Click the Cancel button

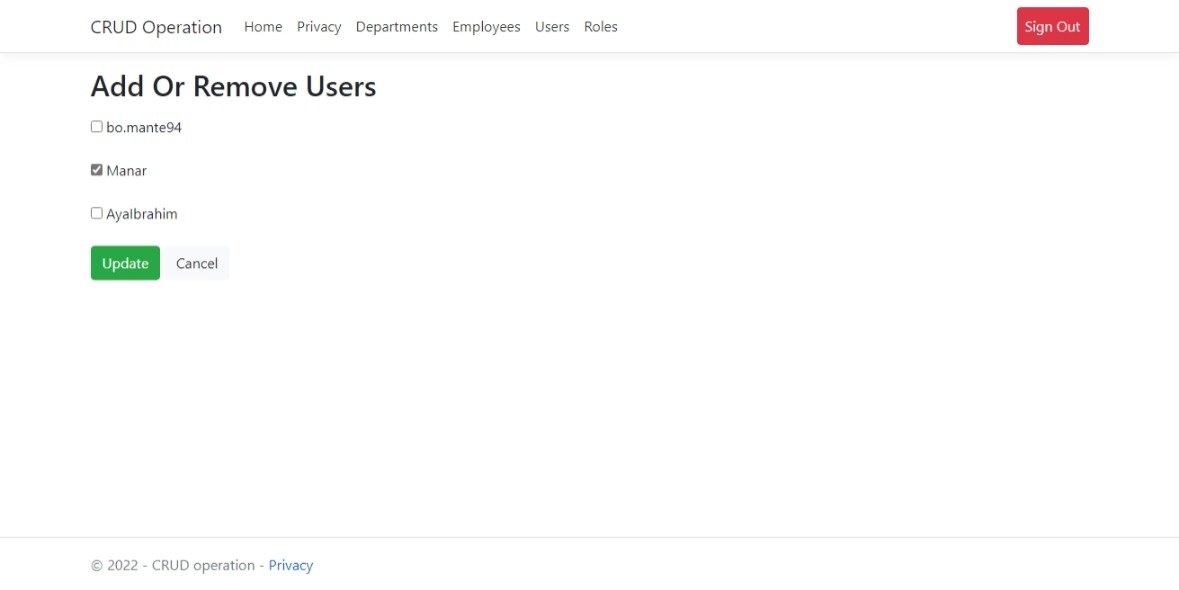coord(196,262)
